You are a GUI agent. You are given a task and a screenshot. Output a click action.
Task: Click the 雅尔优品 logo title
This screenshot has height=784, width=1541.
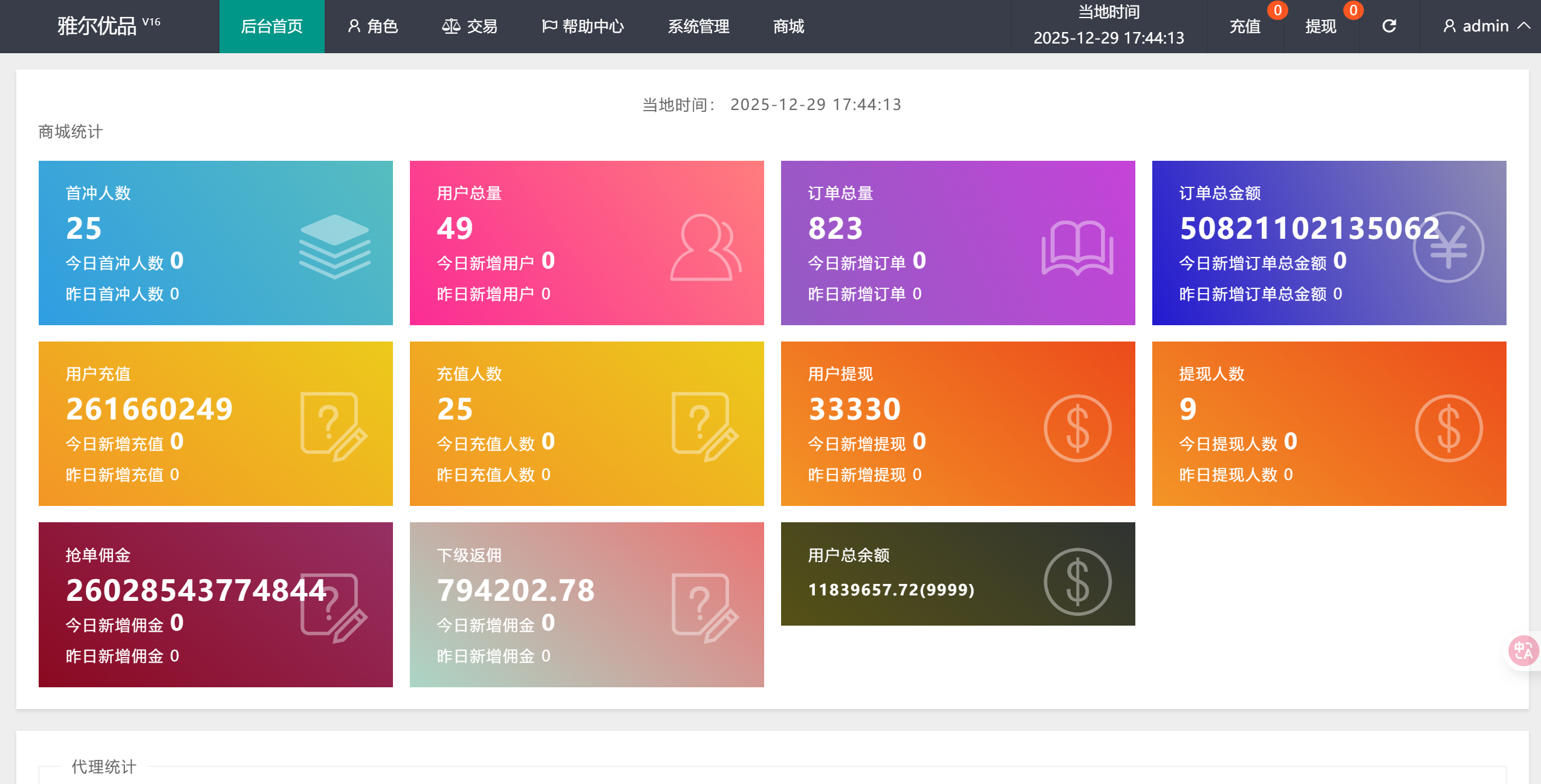(98, 26)
